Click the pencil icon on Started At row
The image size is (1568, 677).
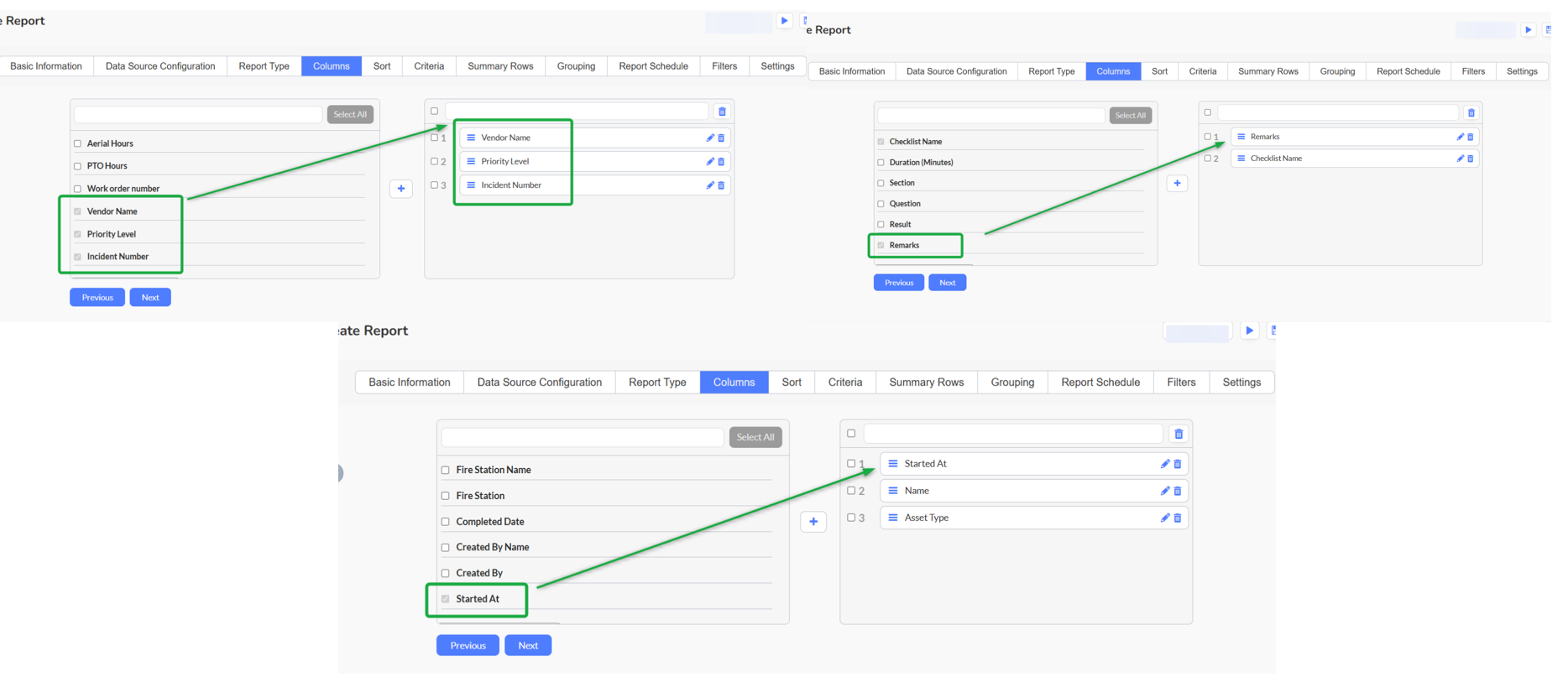pos(1164,464)
